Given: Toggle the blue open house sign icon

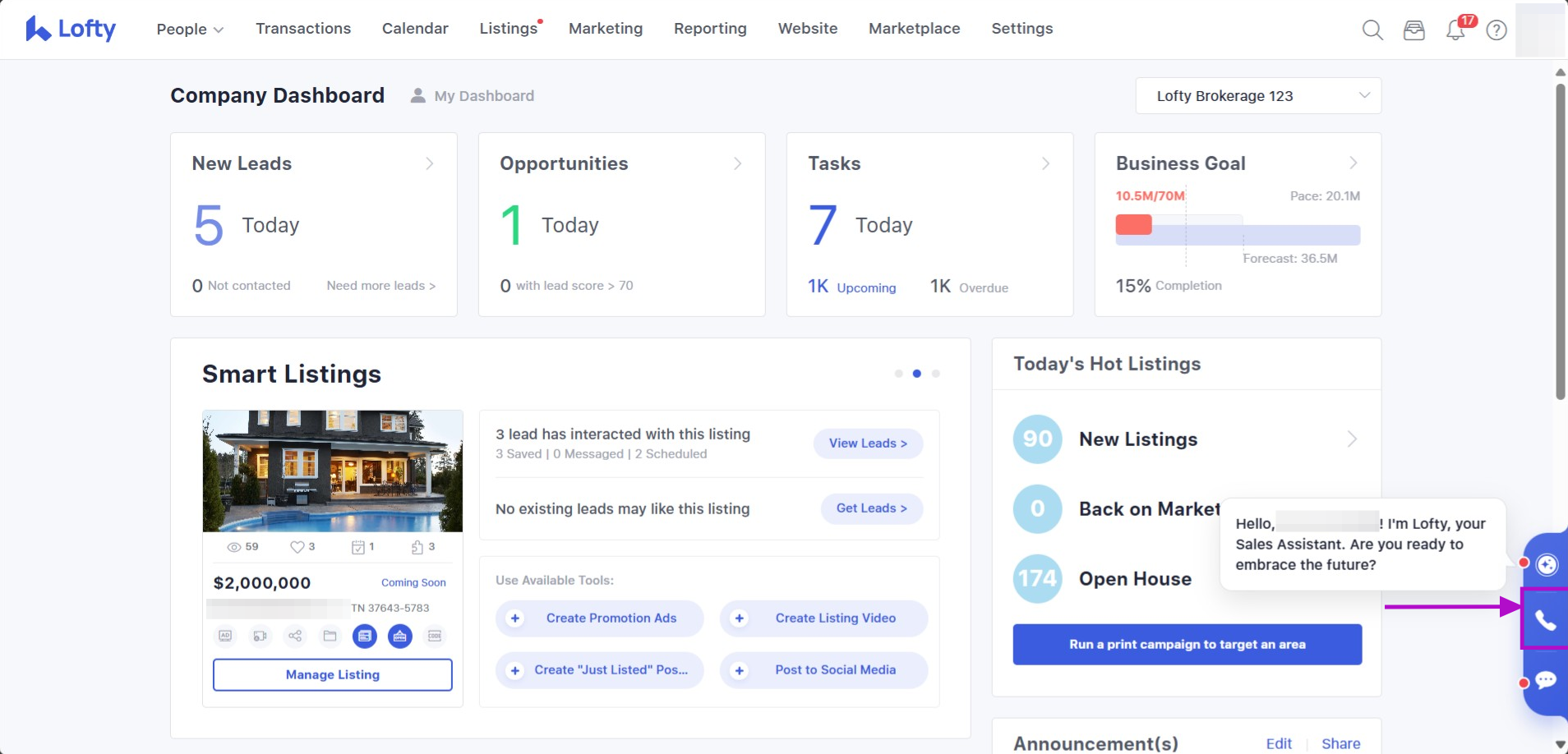Looking at the screenshot, I should click(x=399, y=636).
